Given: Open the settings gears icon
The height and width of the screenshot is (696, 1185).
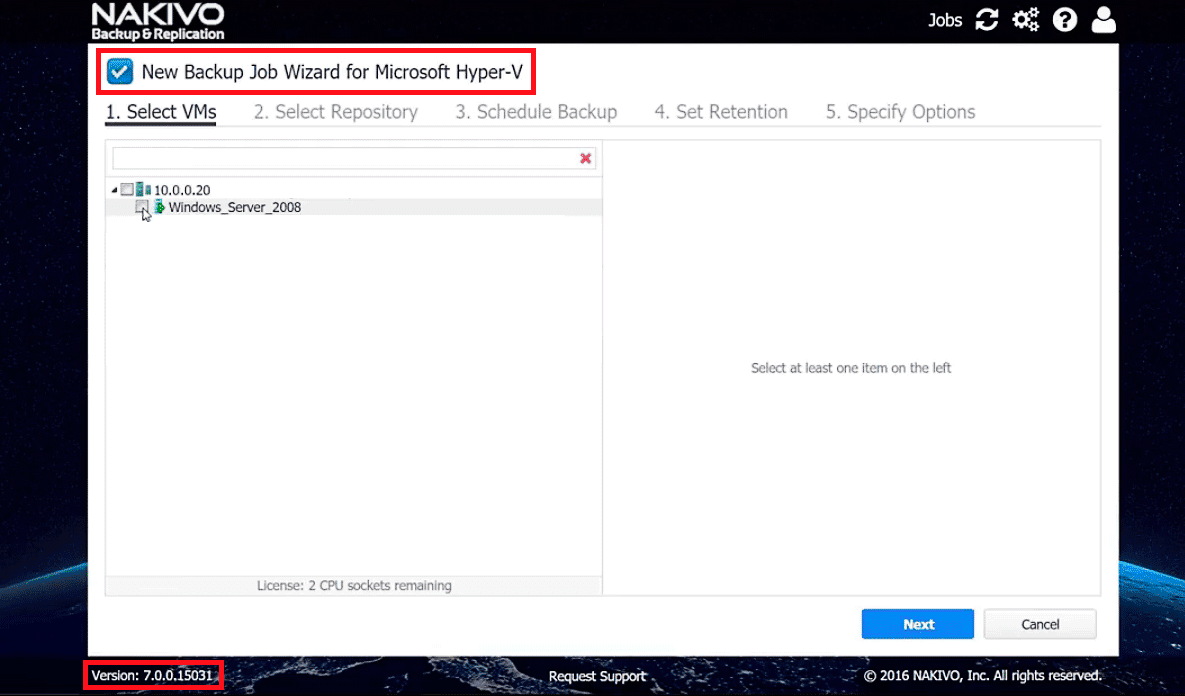Looking at the screenshot, I should [x=1026, y=20].
